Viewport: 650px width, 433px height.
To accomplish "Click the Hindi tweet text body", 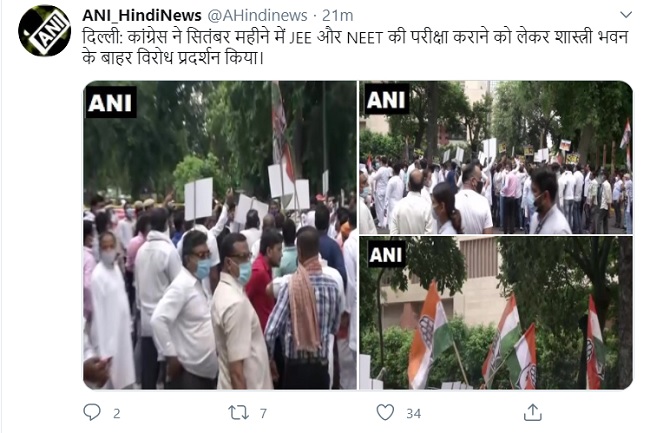I will tap(355, 47).
